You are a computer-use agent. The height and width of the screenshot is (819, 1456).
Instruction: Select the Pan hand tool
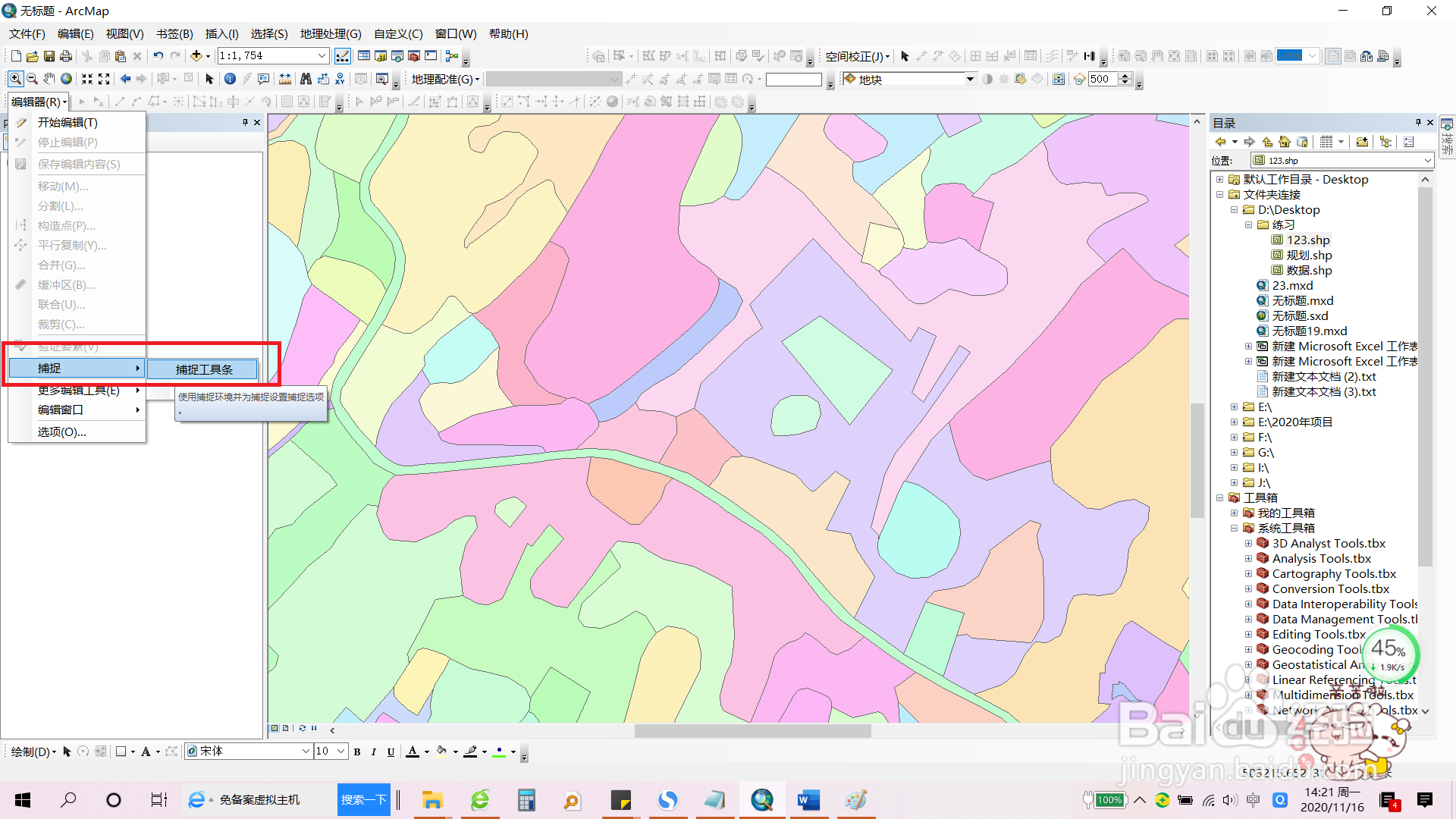[49, 79]
